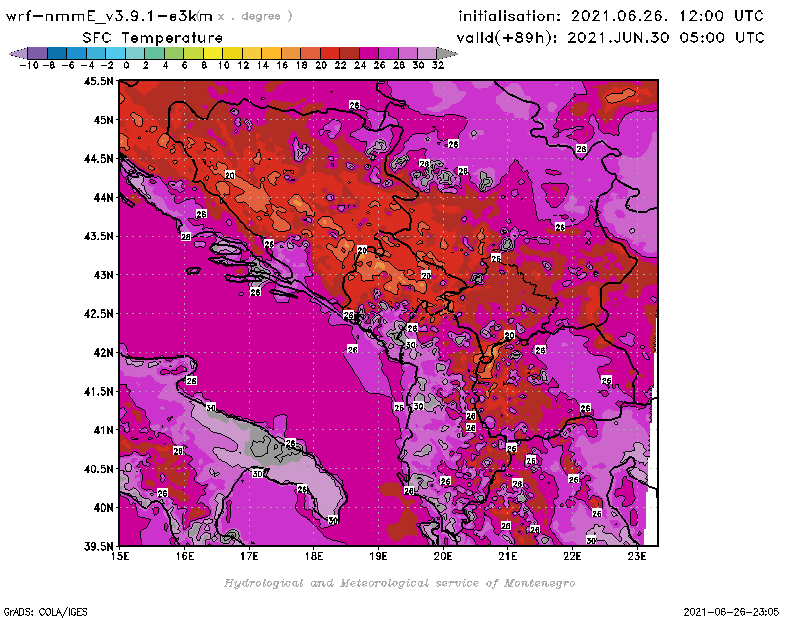Click the '43N' latitude label
The image size is (800, 618).
point(103,275)
